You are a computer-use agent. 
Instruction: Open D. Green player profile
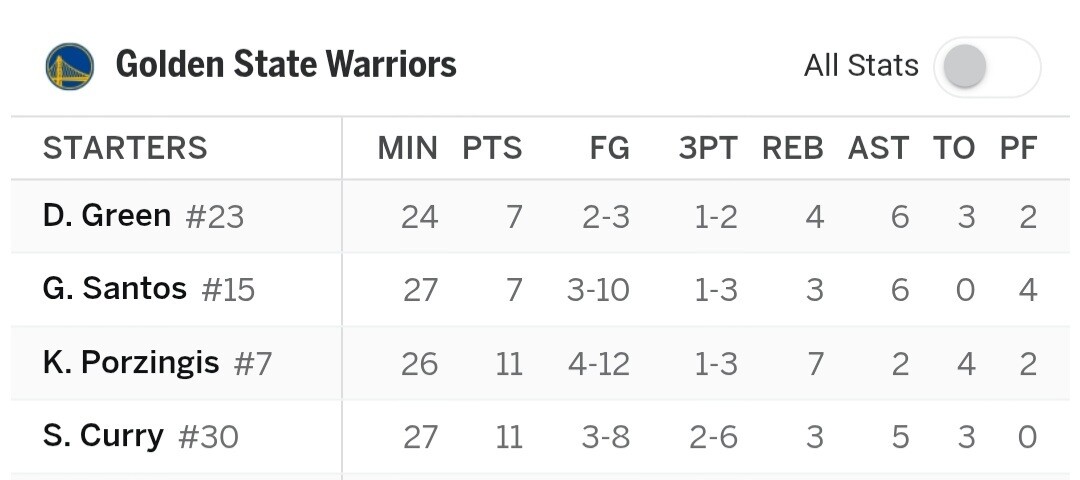click(x=107, y=216)
